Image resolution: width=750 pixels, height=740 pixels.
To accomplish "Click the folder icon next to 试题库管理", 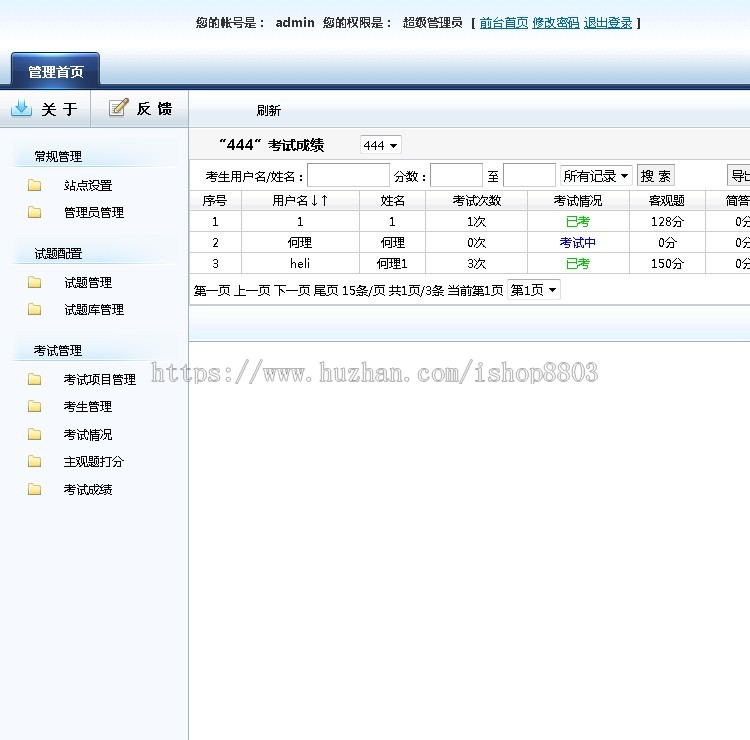I will click(34, 309).
